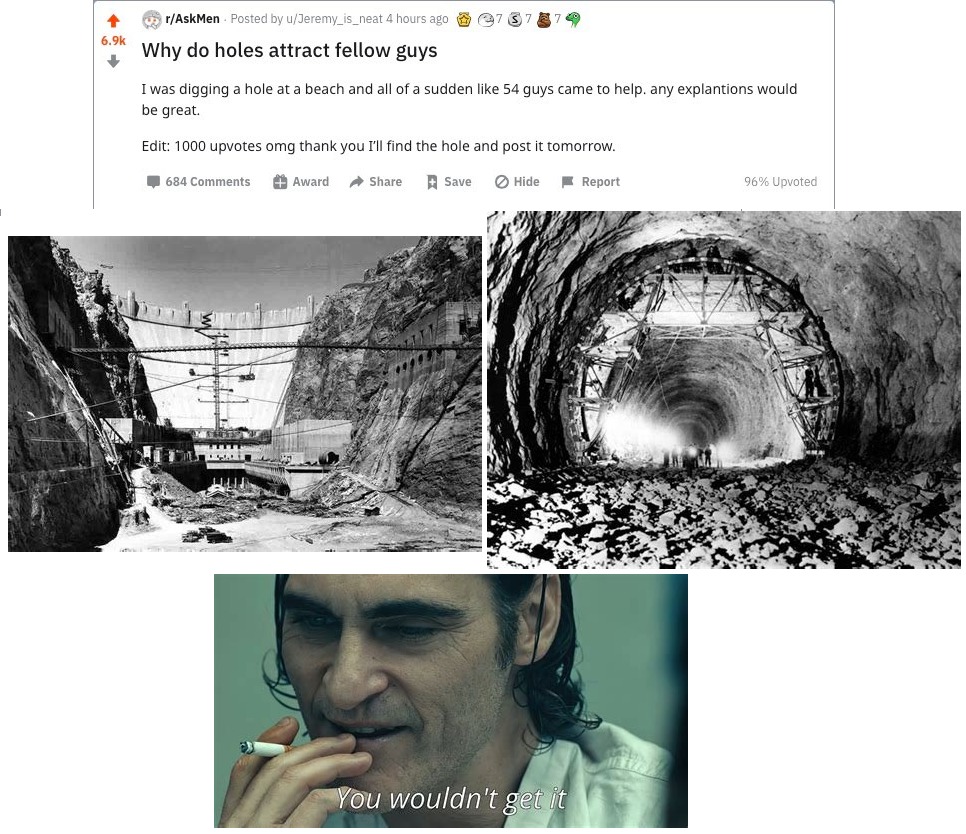Screen dimensions: 966x834
Task: Report the post
Action: 591,182
